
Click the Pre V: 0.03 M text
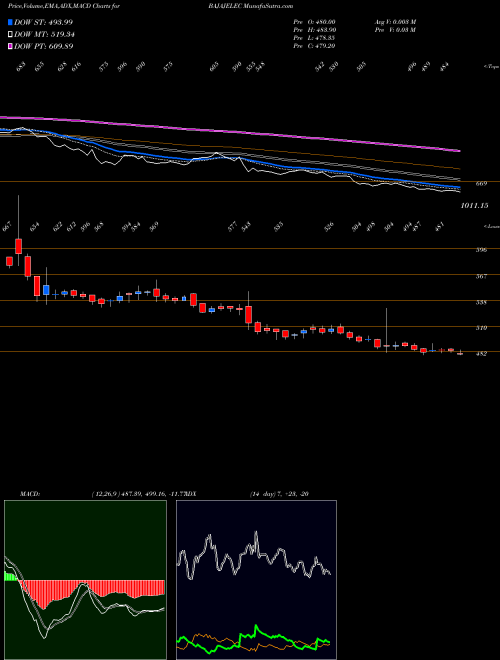pos(395,30)
